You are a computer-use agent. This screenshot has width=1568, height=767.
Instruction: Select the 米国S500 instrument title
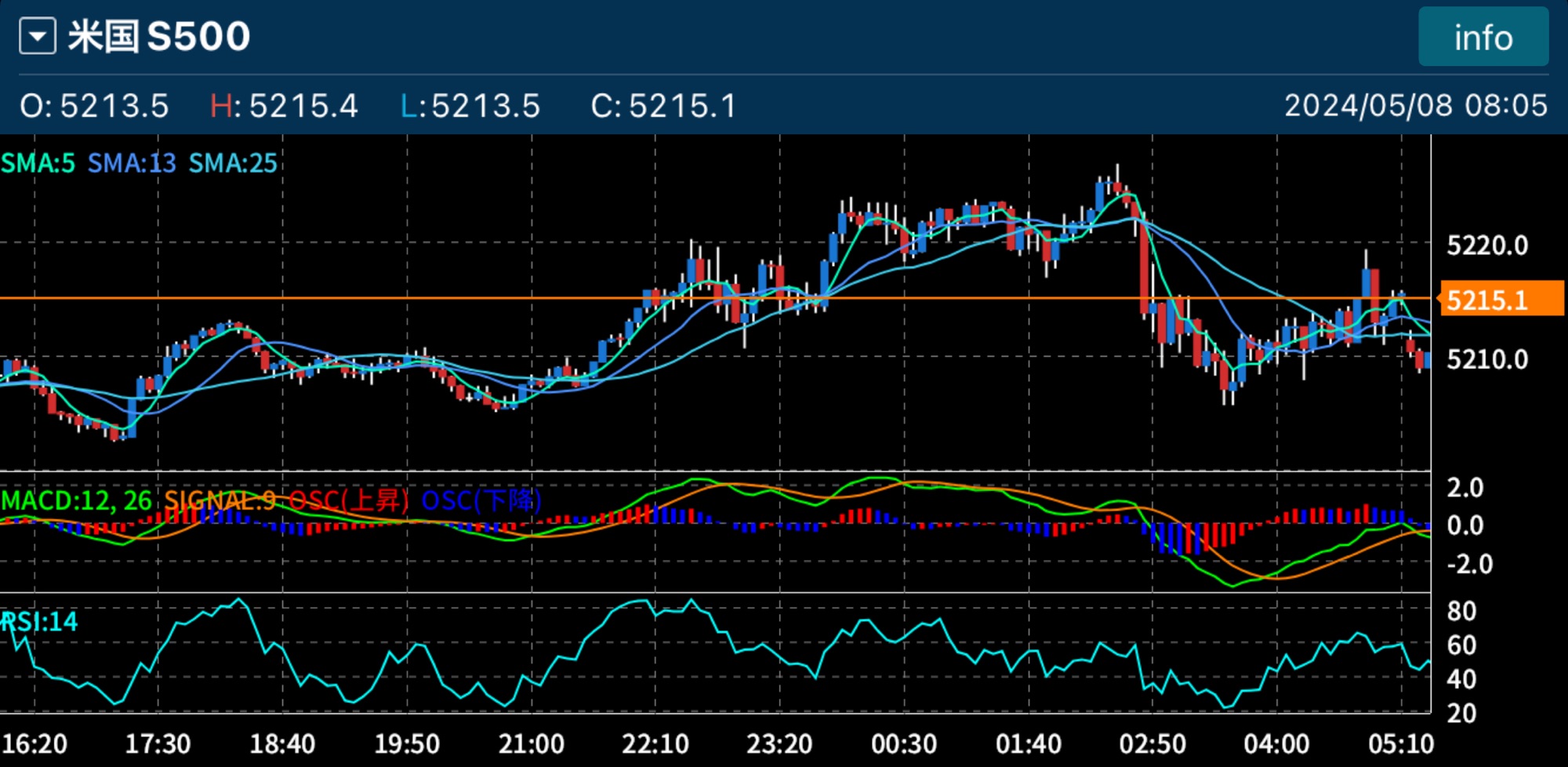click(159, 37)
